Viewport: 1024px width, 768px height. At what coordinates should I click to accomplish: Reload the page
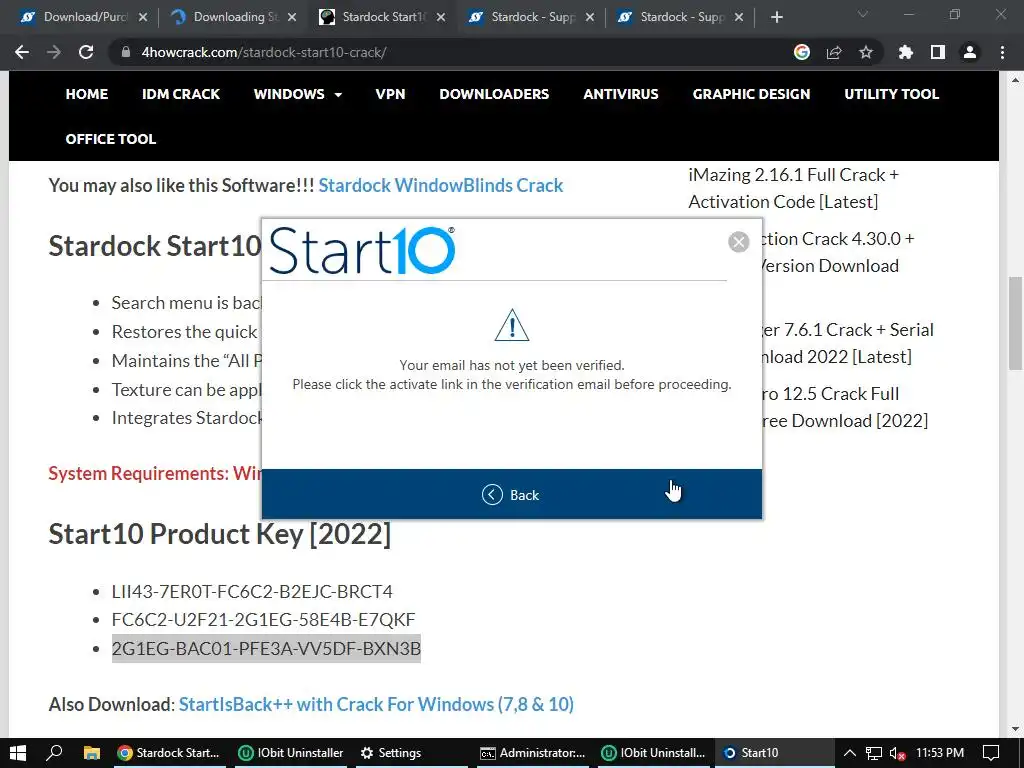(x=86, y=52)
